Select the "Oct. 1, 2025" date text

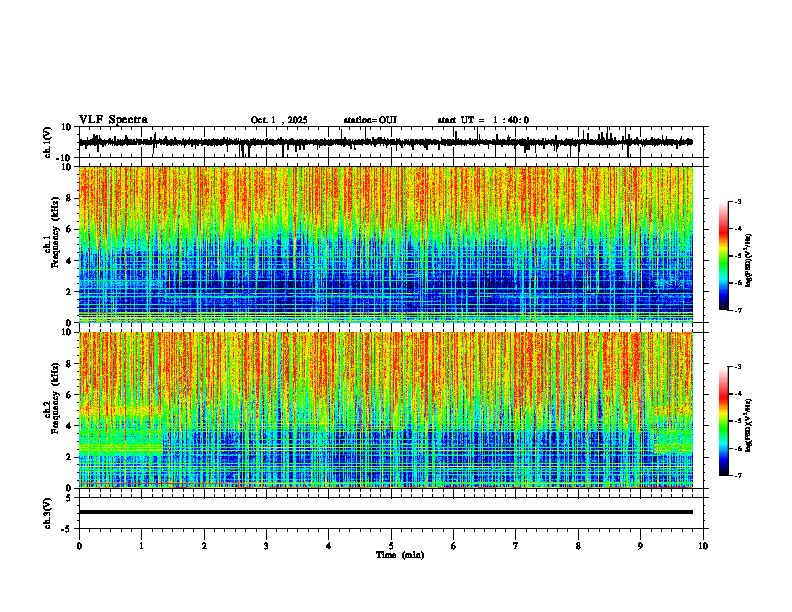(279, 120)
